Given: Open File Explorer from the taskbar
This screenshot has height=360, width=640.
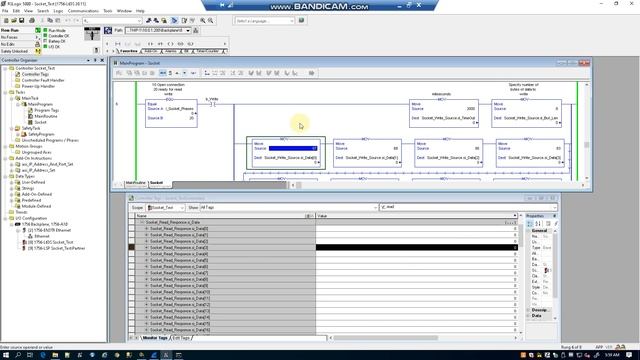Looking at the screenshot, I should 55,355.
